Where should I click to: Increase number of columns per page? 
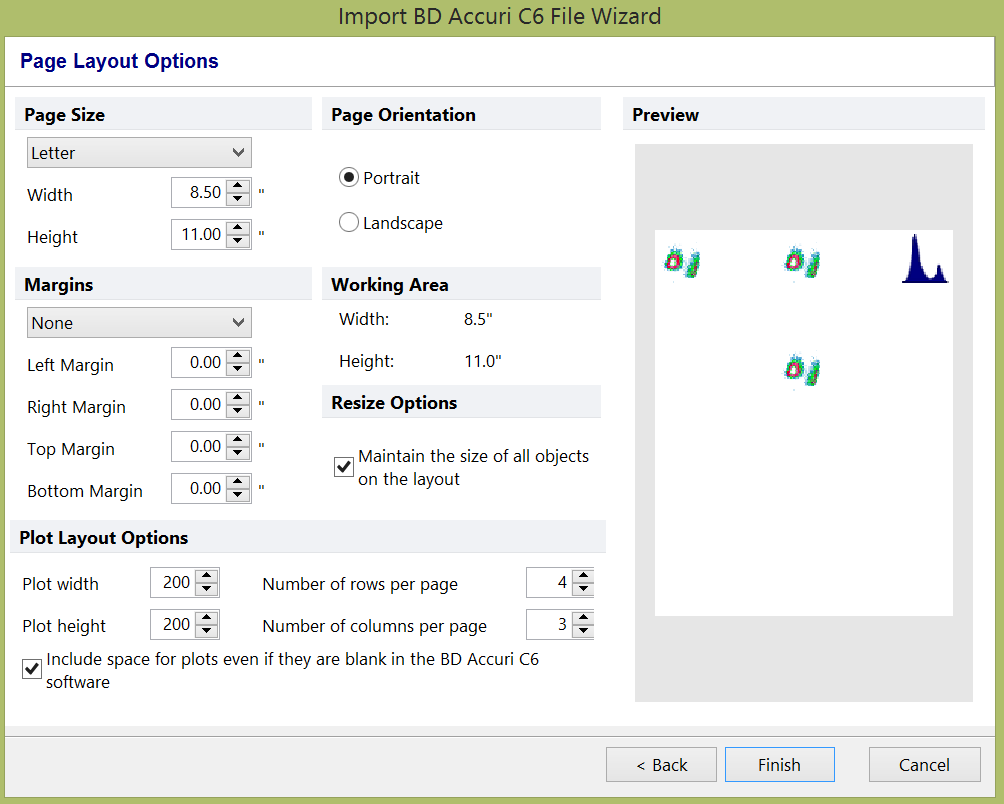tap(583, 618)
